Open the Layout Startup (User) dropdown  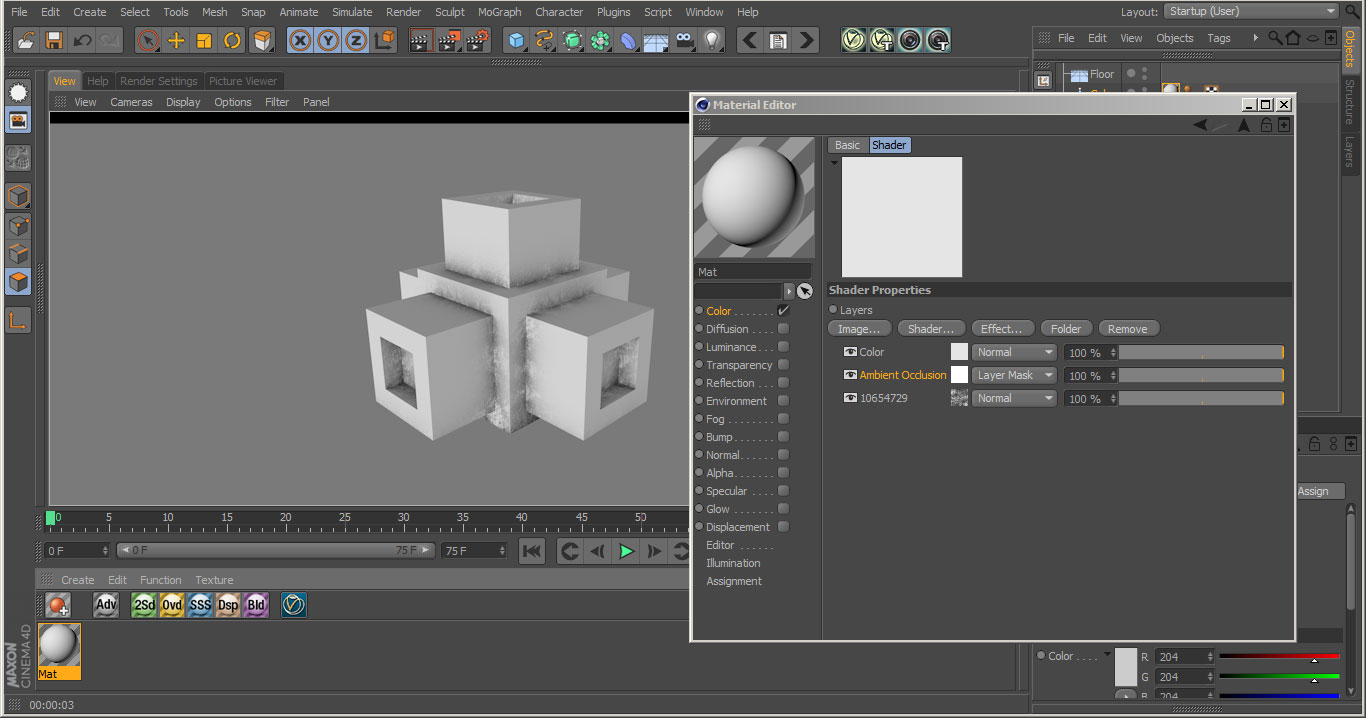(x=1251, y=12)
